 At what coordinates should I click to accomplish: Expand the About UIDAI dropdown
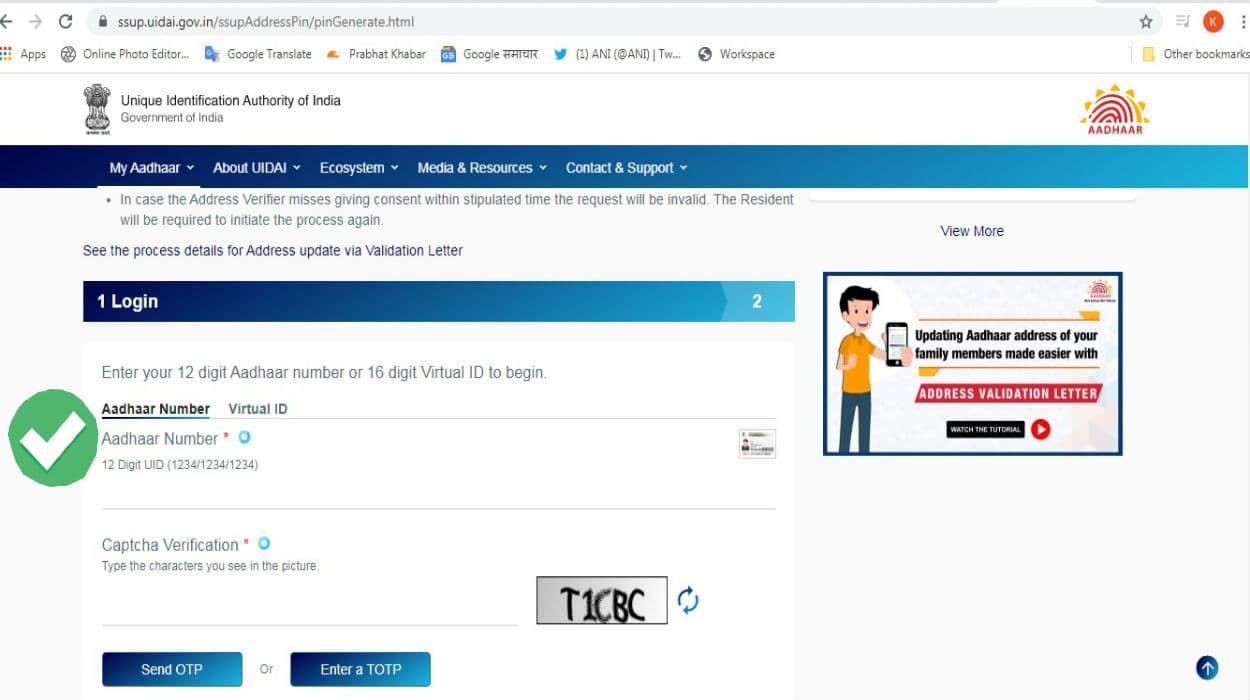pyautogui.click(x=256, y=168)
